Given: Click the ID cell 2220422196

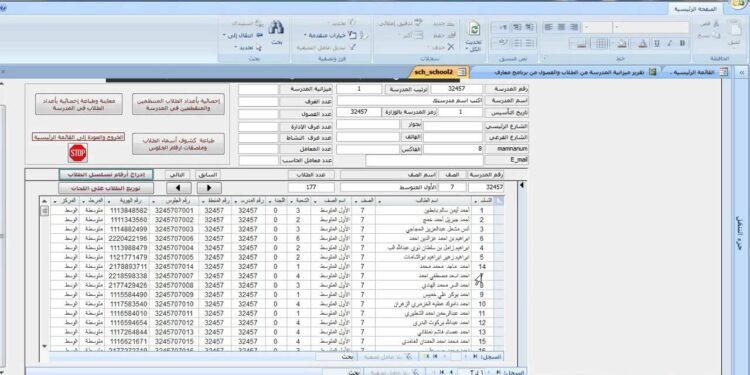Looking at the screenshot, I should point(128,238).
